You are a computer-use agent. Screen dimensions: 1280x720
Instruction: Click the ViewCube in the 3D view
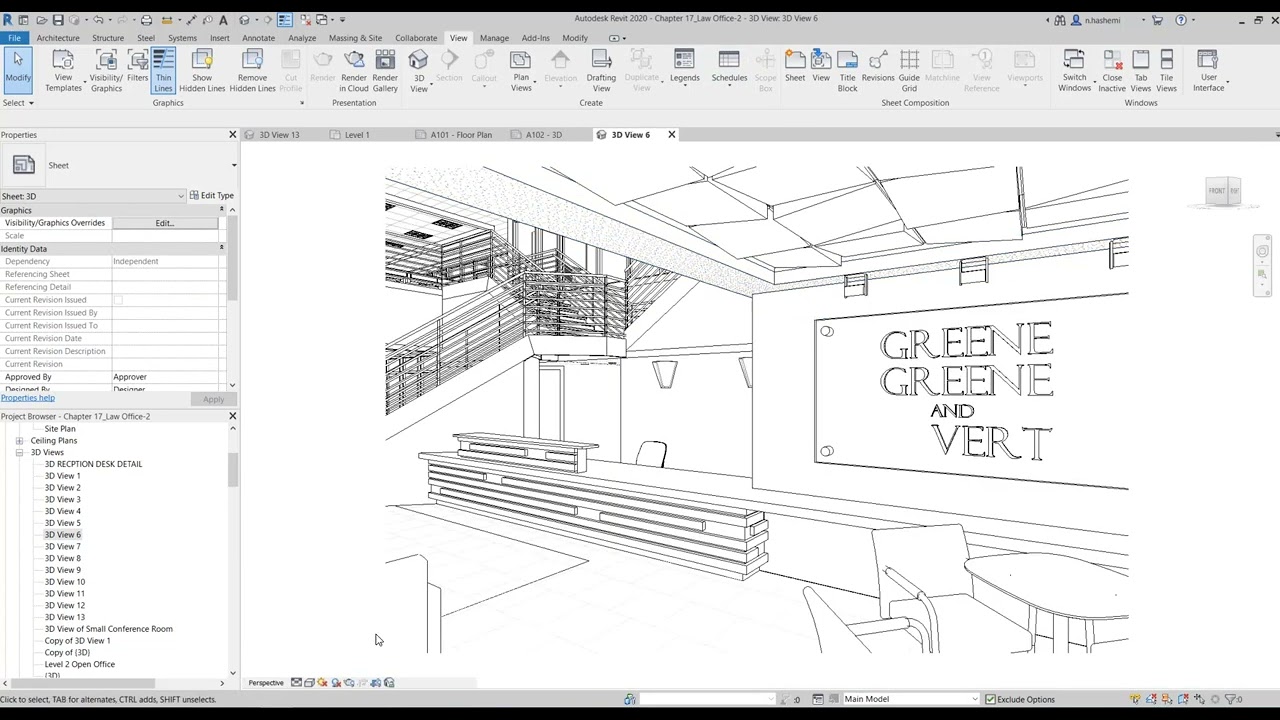pos(1223,191)
